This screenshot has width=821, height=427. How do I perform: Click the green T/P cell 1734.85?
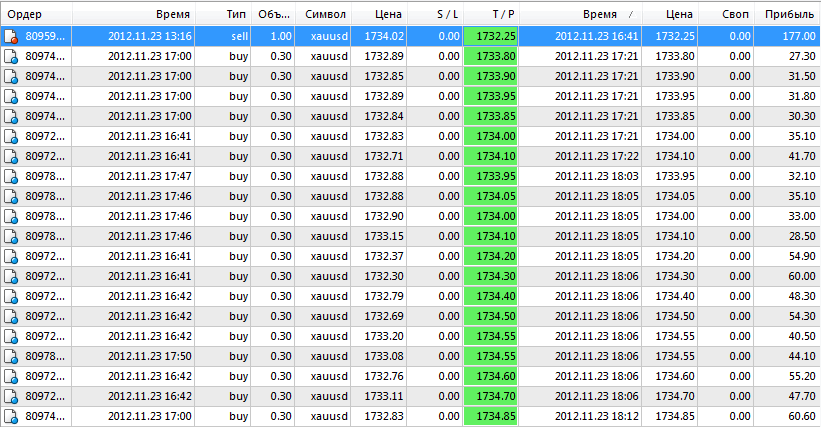pyautogui.click(x=491, y=417)
